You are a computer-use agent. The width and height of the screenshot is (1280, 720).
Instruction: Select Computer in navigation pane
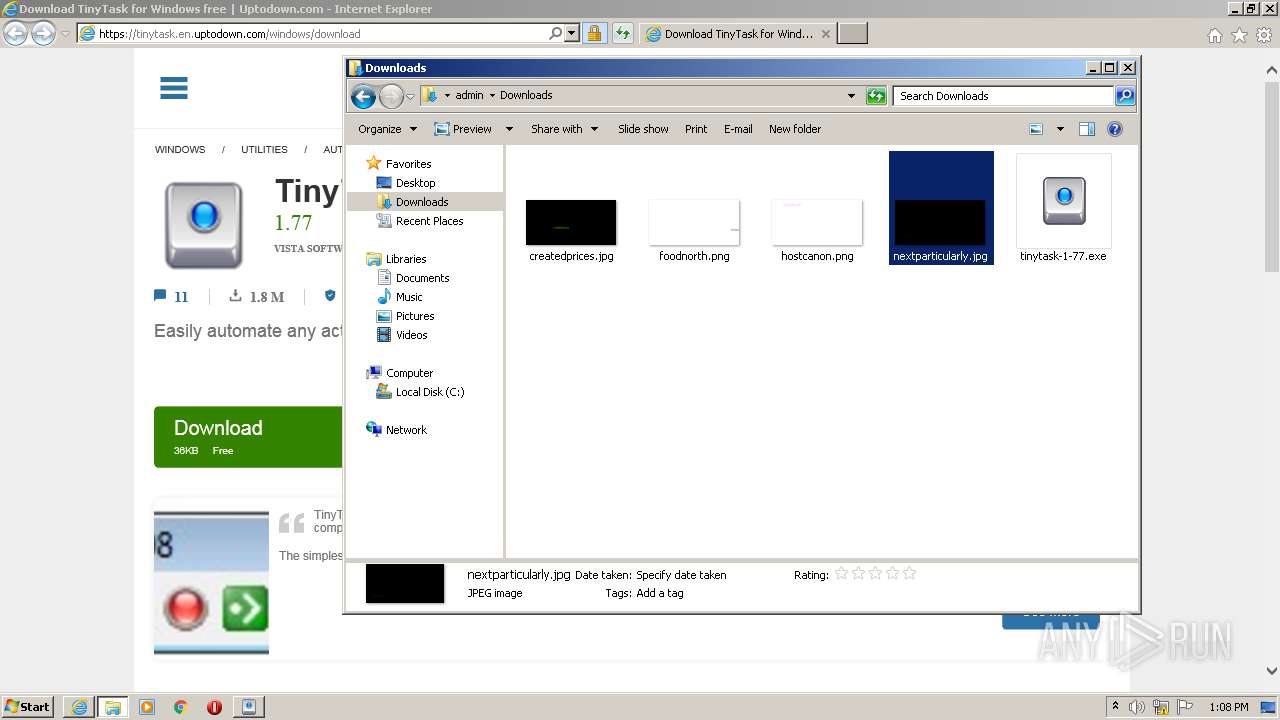409,373
